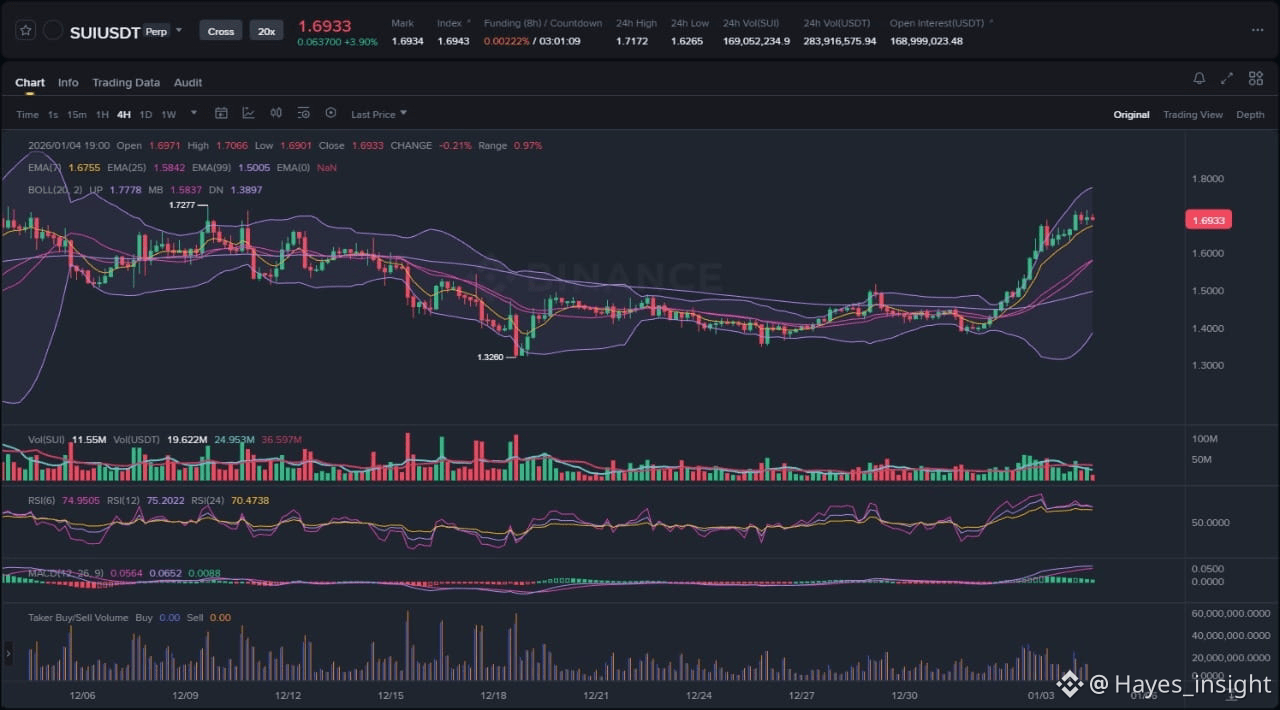Select the Trading View chart mode
Image resolution: width=1280 pixels, height=710 pixels.
coord(1192,115)
